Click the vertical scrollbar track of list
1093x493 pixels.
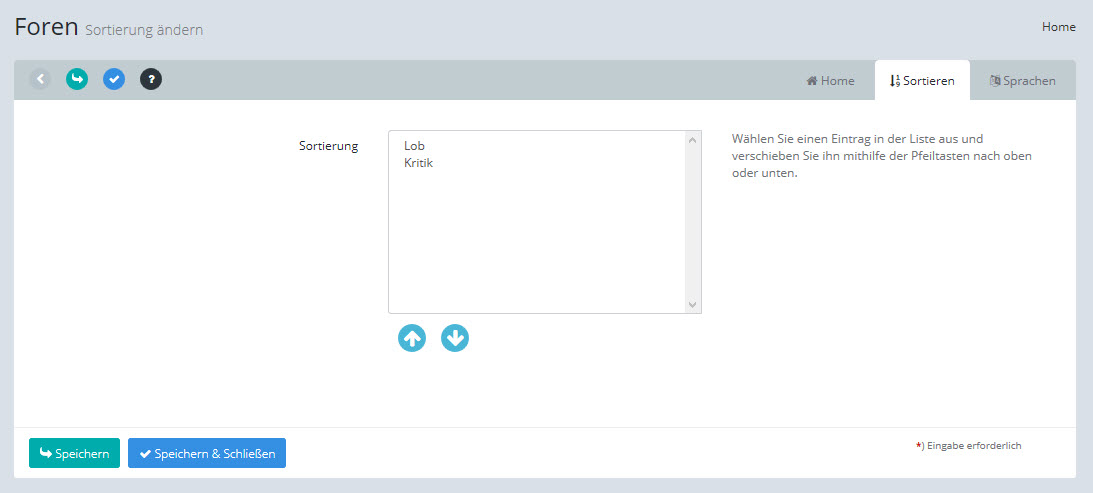click(692, 222)
